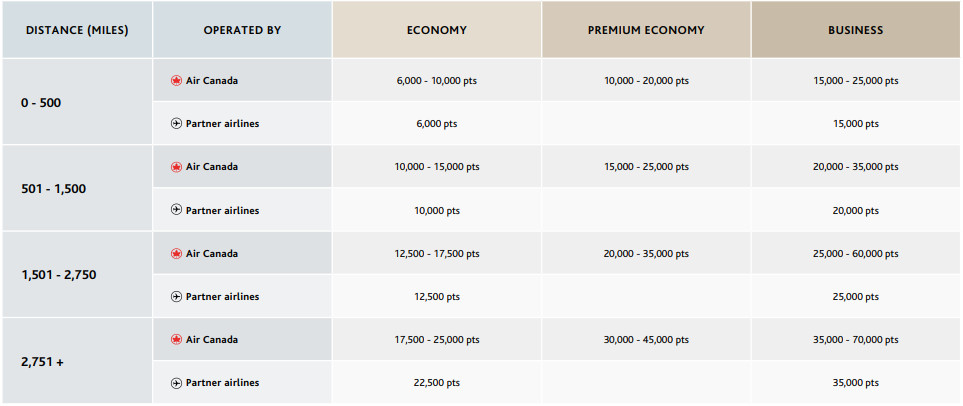963x406 pixels.
Task: Click Partner airlines icon in 1,501 - 2,750 row
Action: (x=177, y=297)
